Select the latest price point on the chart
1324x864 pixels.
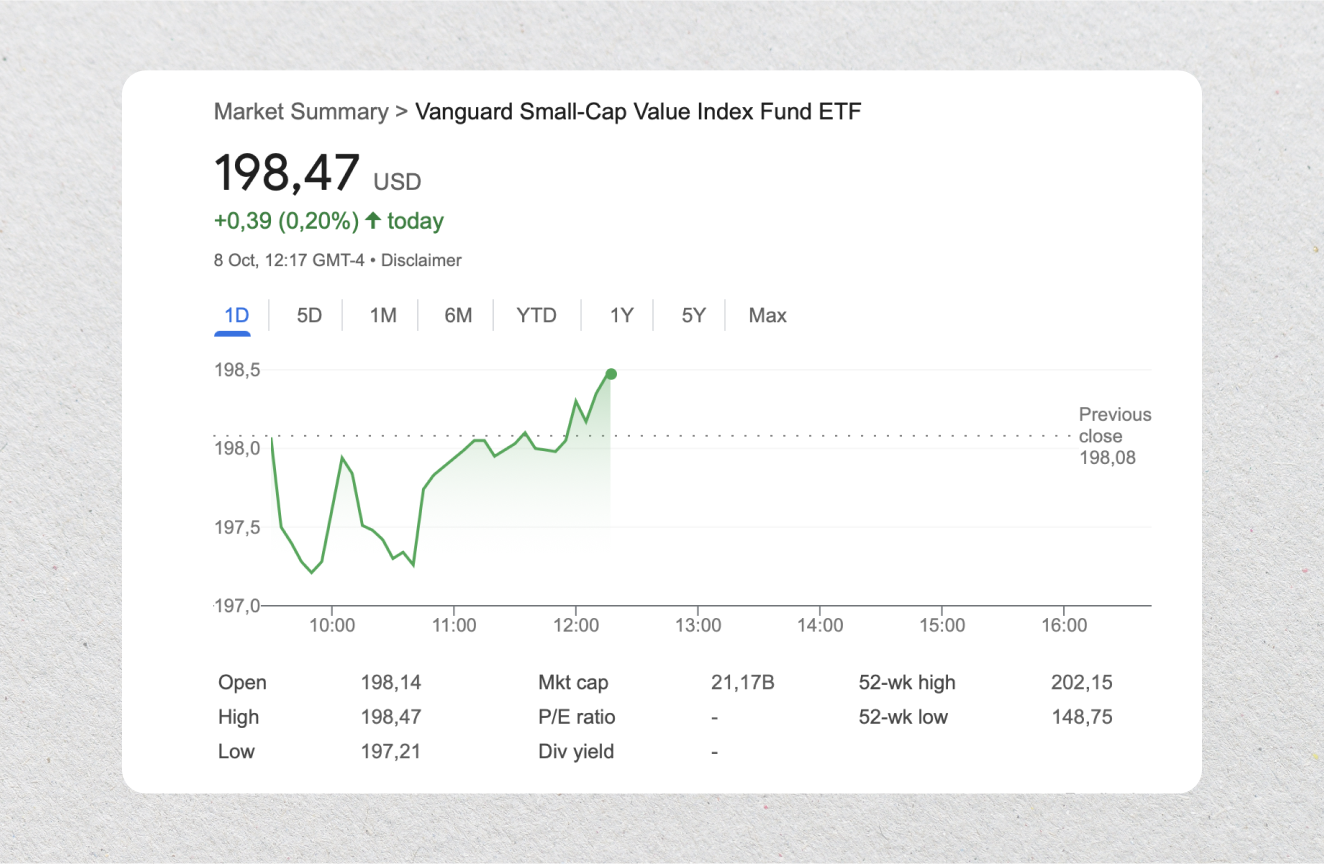coord(610,374)
